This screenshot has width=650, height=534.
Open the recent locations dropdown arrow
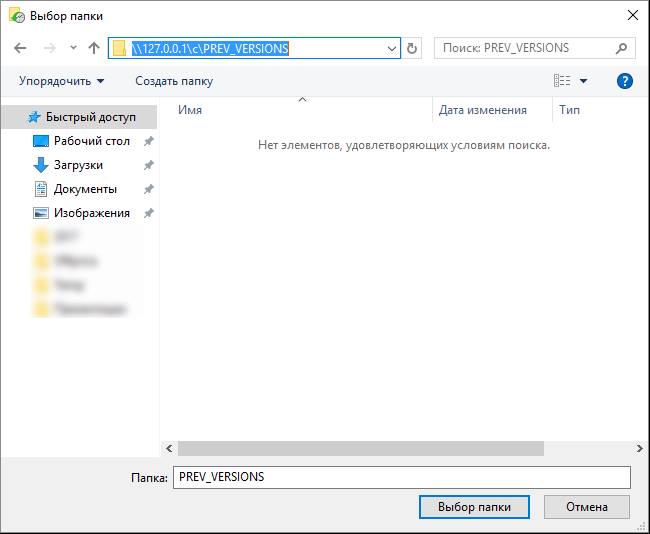(x=73, y=48)
